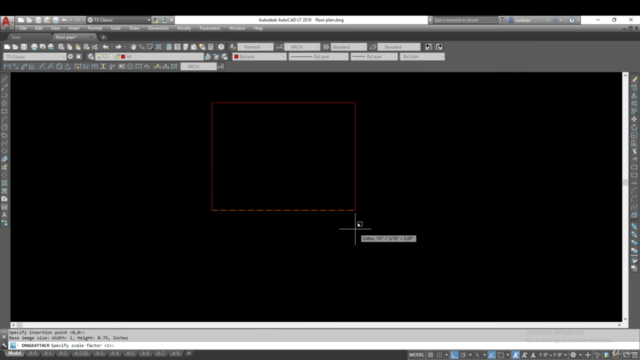Open the layer selection dropdown

click(149, 57)
